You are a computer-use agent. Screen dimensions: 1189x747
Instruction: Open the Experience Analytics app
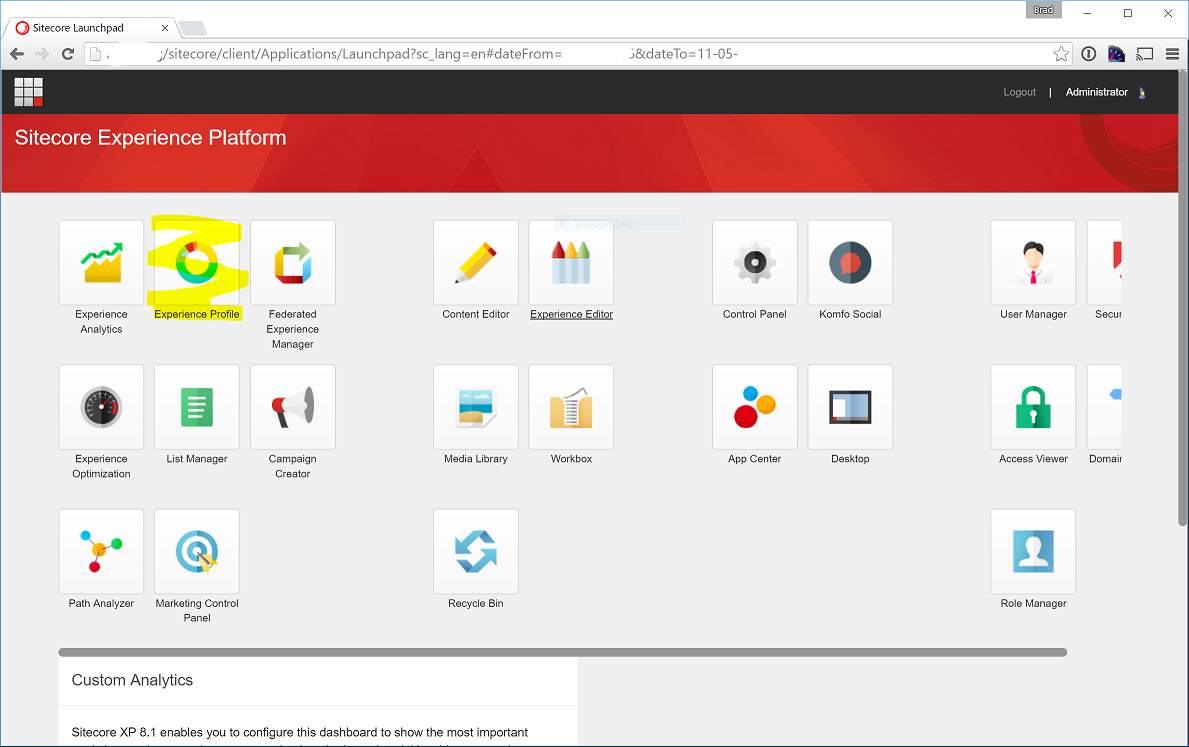coord(101,262)
